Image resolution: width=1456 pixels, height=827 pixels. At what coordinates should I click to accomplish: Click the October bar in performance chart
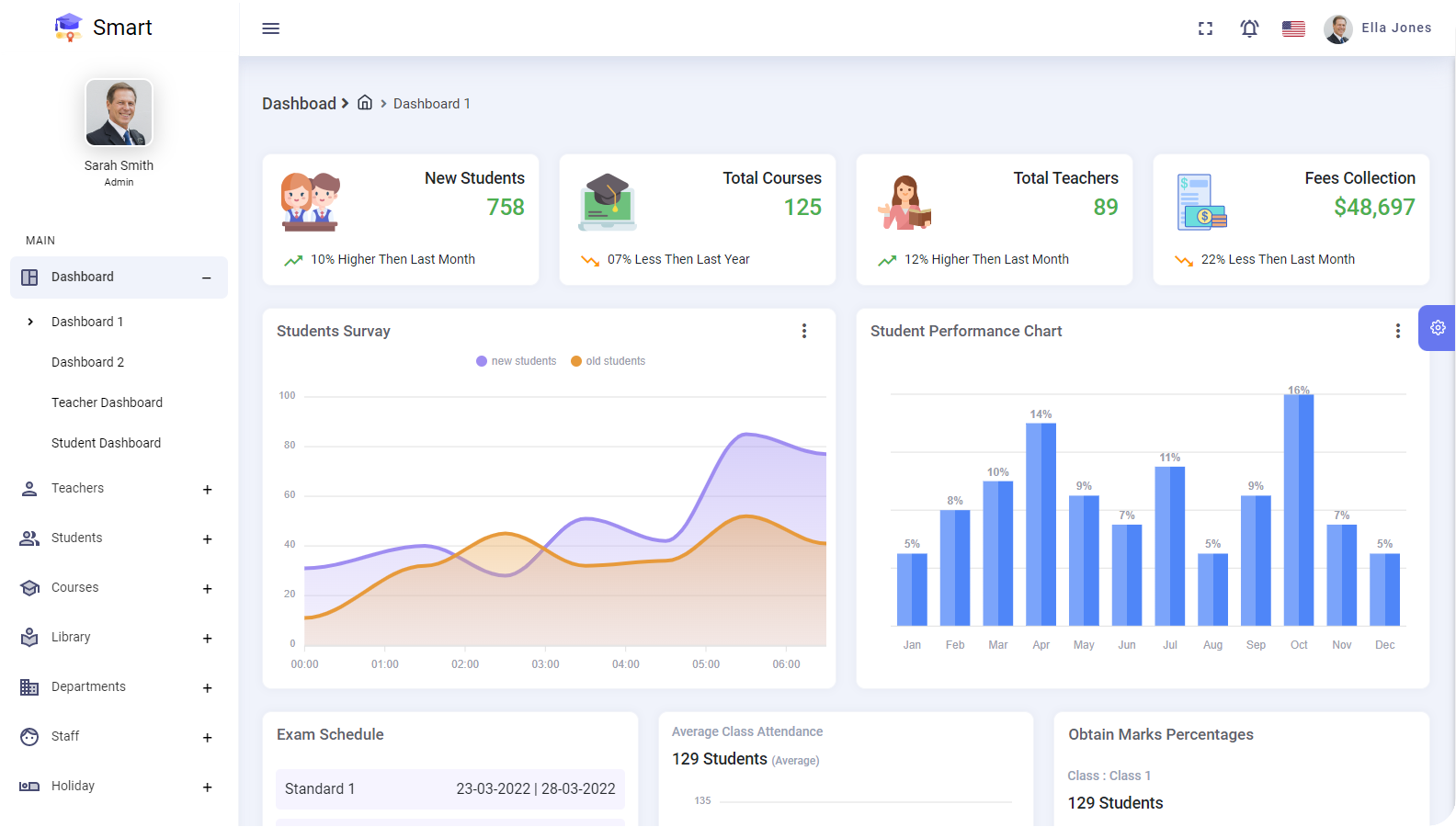pyautogui.click(x=1298, y=510)
